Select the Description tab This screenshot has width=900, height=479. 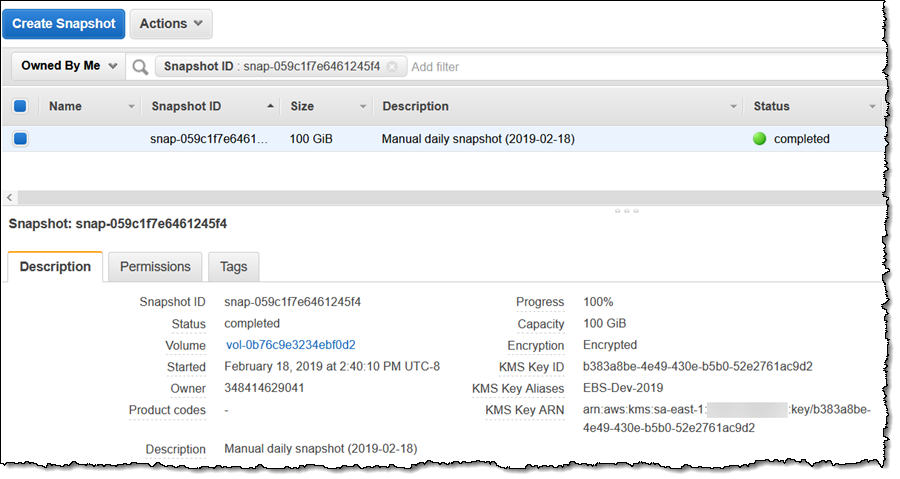[x=55, y=267]
